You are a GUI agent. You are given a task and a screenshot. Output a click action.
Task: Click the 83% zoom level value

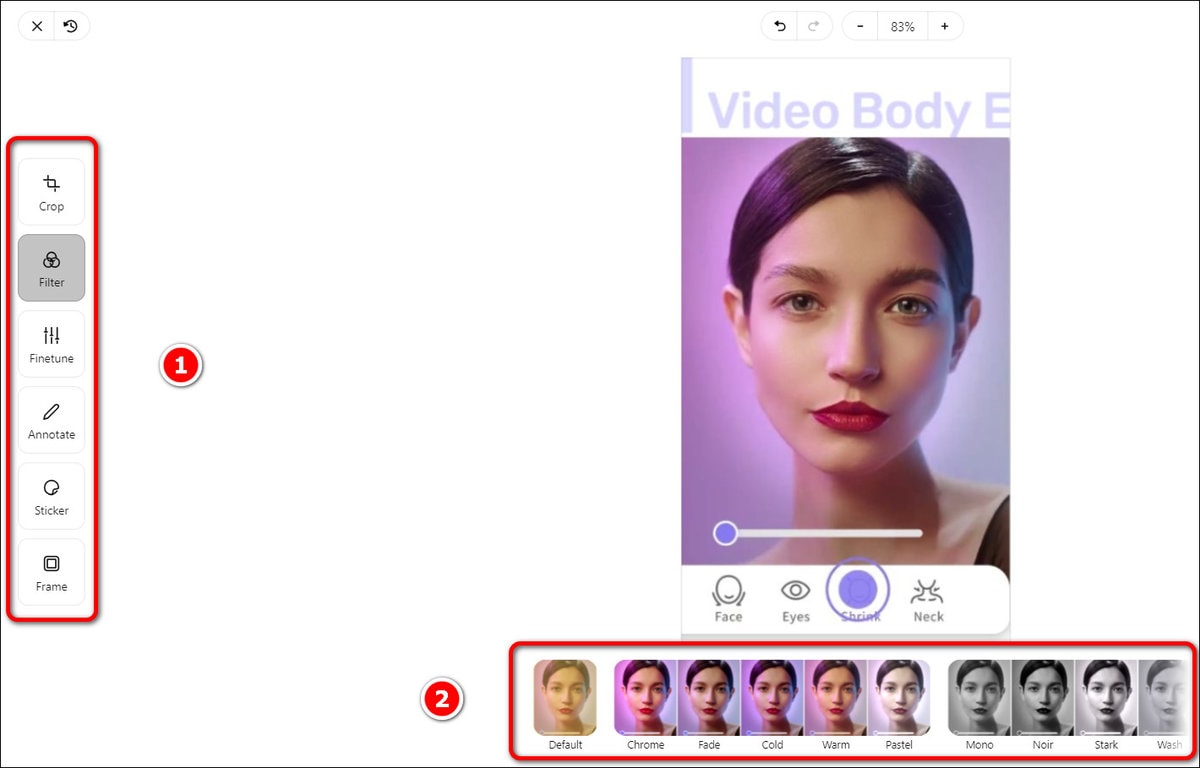[x=903, y=27]
